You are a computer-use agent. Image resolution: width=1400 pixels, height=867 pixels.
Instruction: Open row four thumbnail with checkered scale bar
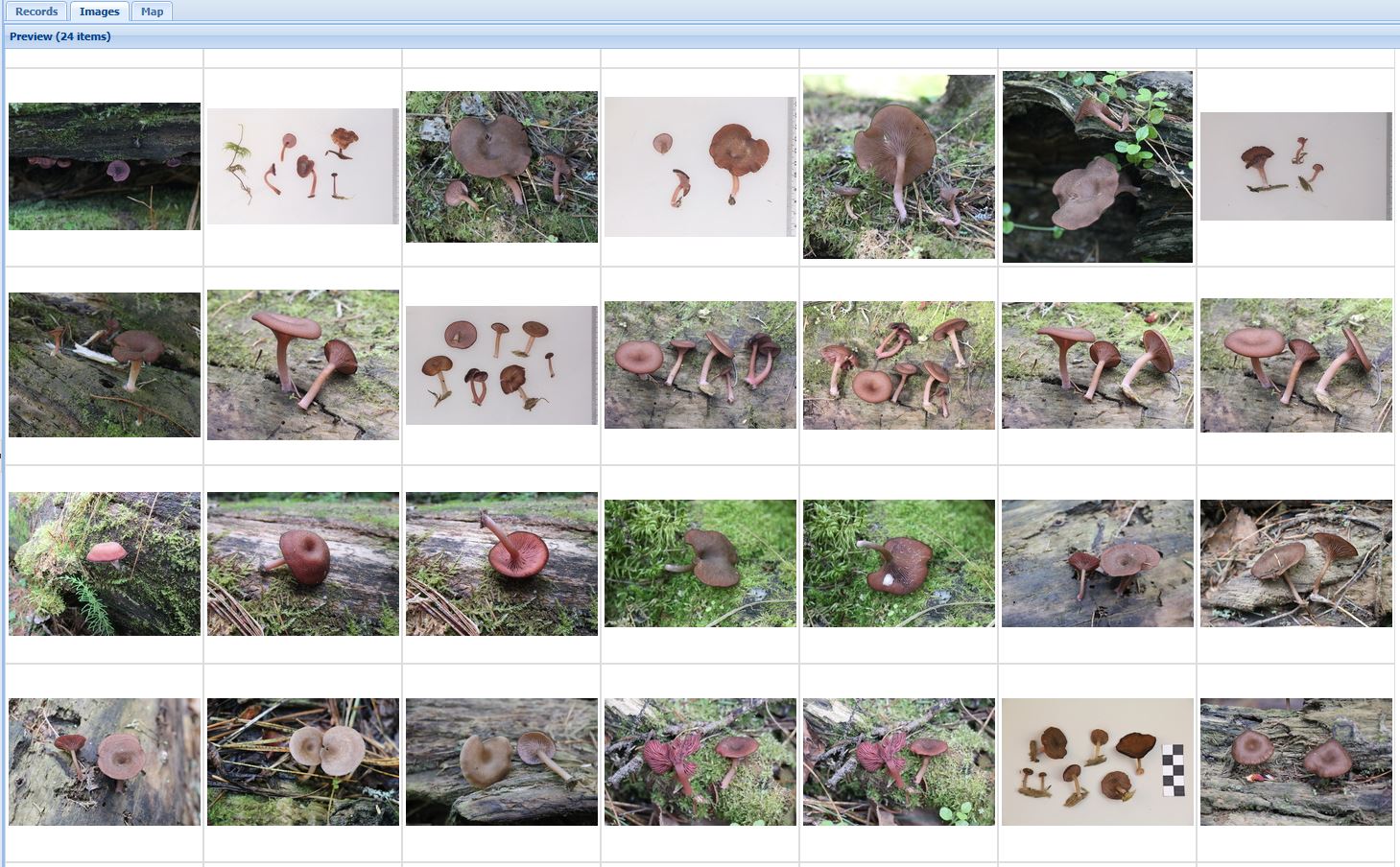[1098, 762]
